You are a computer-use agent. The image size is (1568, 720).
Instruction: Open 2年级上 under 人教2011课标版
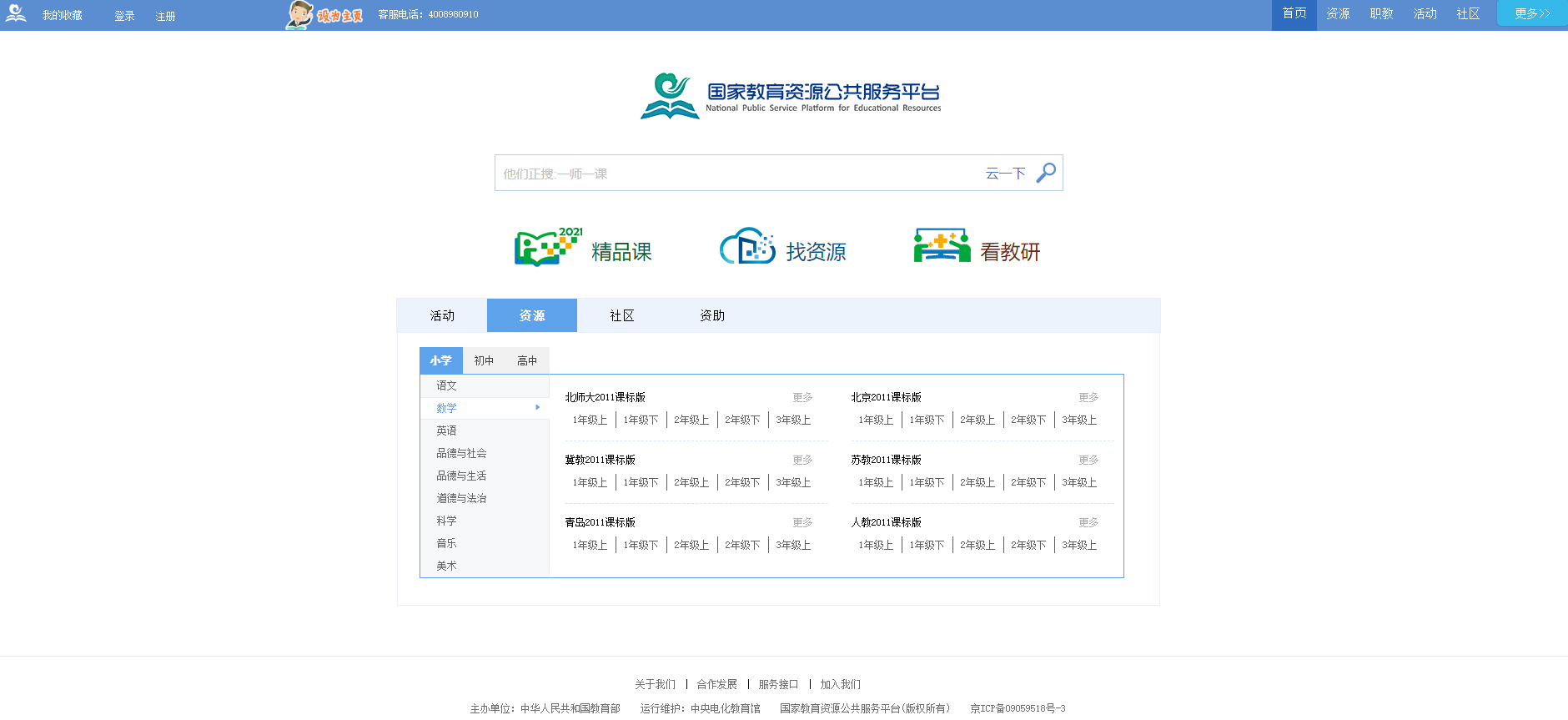tap(977, 545)
